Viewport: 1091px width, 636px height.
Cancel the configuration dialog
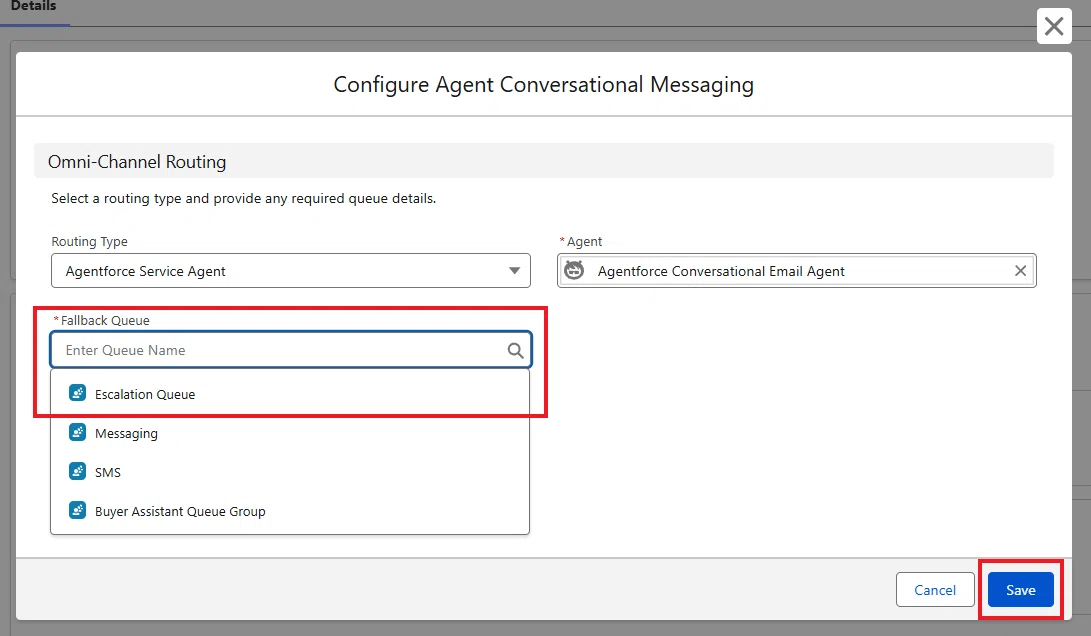click(x=934, y=590)
